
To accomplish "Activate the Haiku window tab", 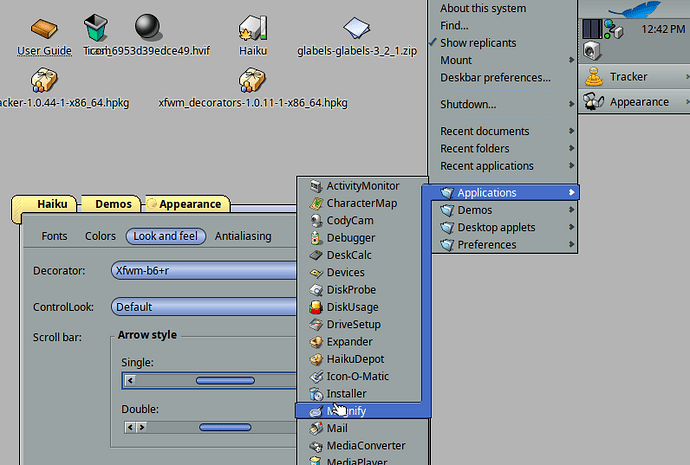I will point(45,204).
